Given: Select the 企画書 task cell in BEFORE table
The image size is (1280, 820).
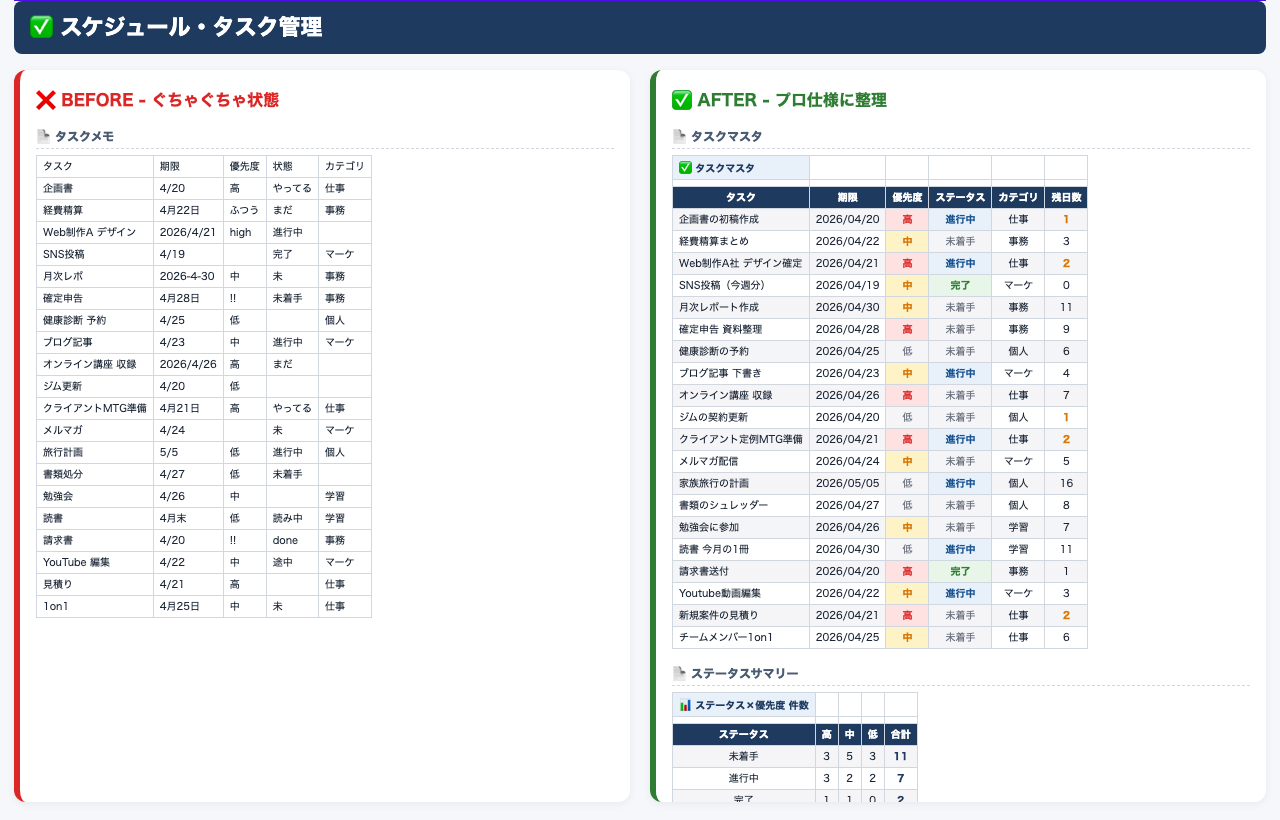Looking at the screenshot, I should click(x=95, y=189).
